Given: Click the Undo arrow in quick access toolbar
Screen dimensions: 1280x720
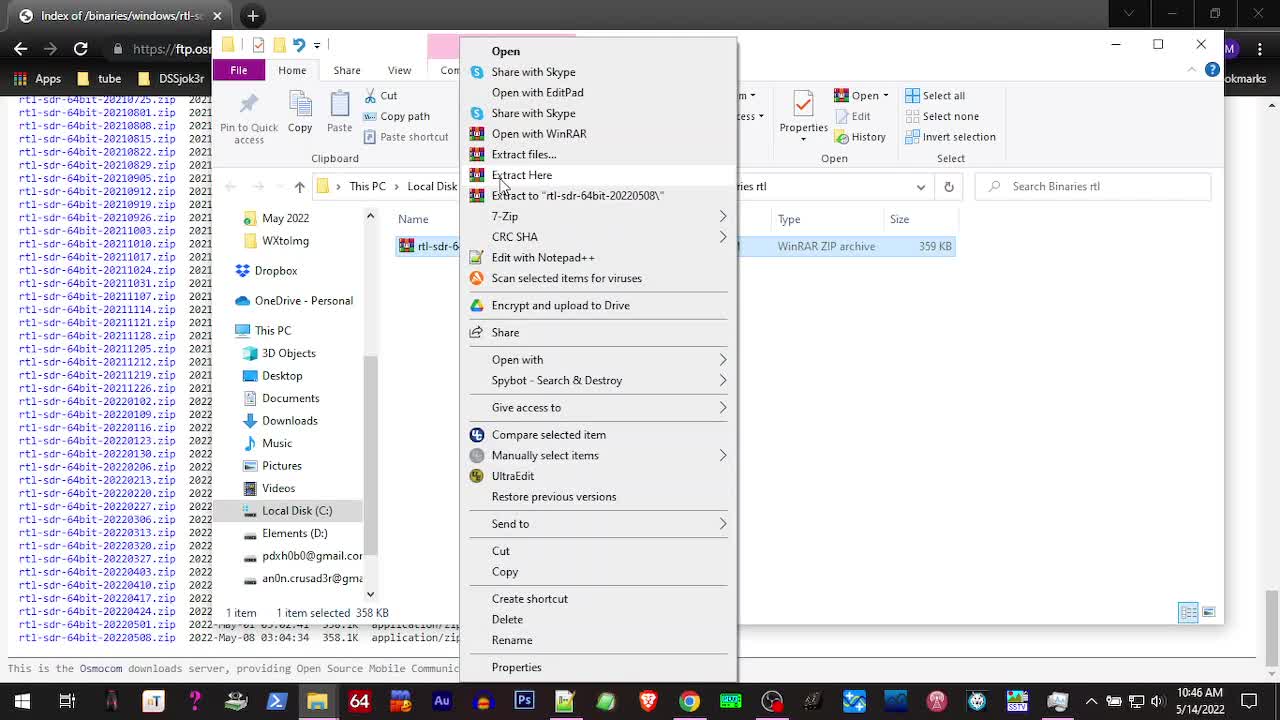Looking at the screenshot, I should tap(299, 44).
